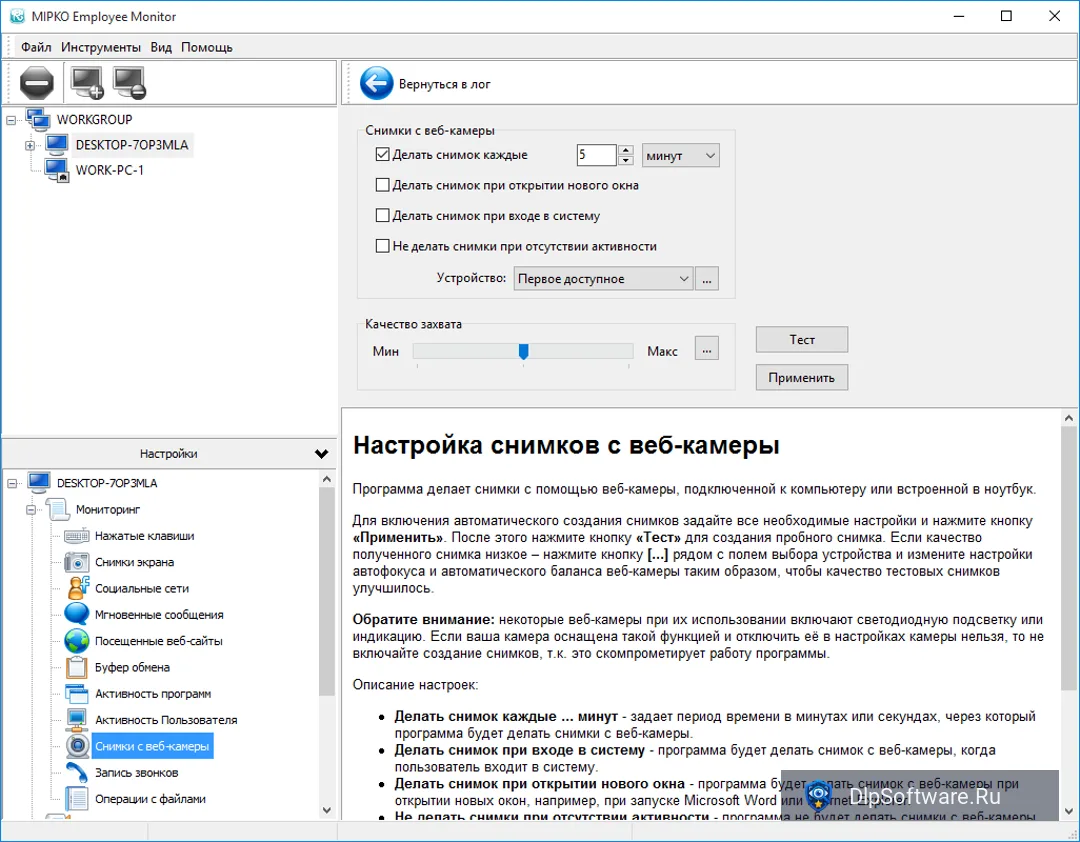Click the capture quality slider handle

[523, 351]
